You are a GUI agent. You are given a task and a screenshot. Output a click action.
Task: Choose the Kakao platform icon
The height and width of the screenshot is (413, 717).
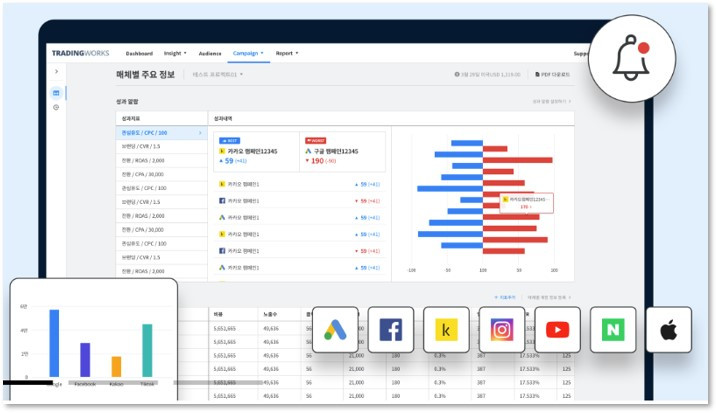tap(446, 330)
